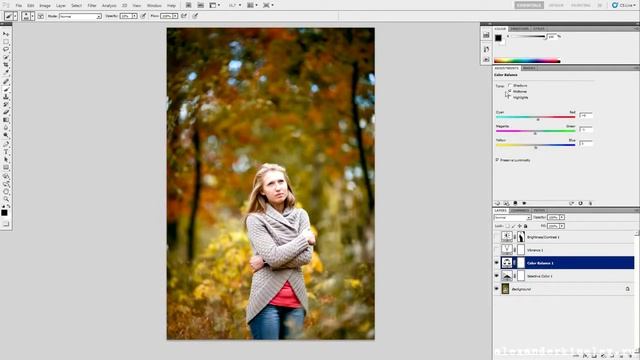640x360 pixels.
Task: Select the Horizontal Type tool
Action: point(6,152)
